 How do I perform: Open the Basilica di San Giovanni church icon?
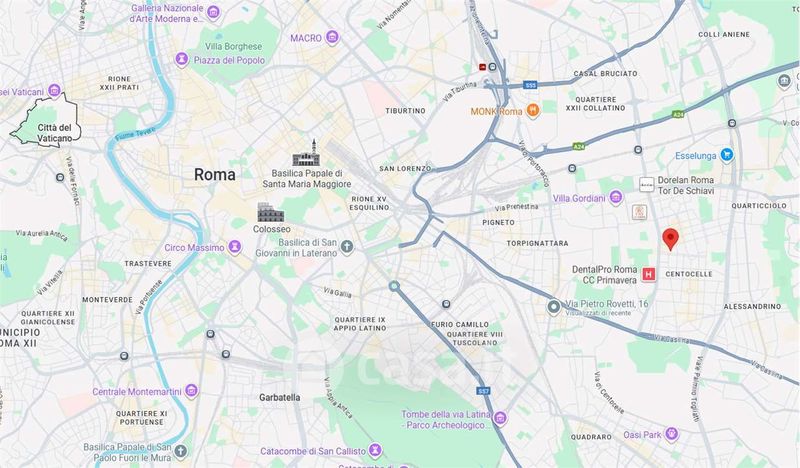coord(347,248)
